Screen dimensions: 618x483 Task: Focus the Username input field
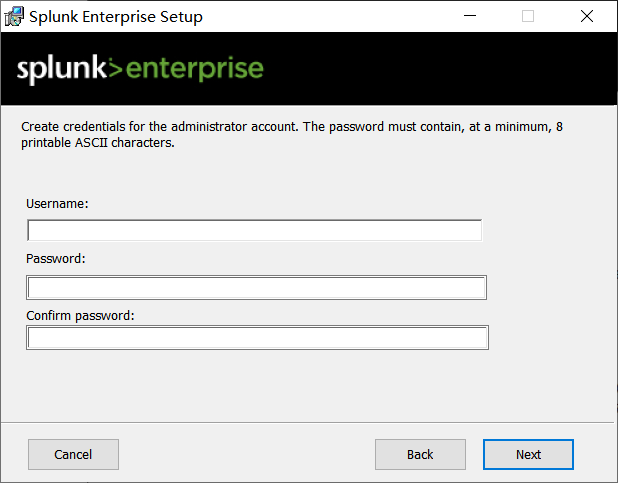point(254,231)
